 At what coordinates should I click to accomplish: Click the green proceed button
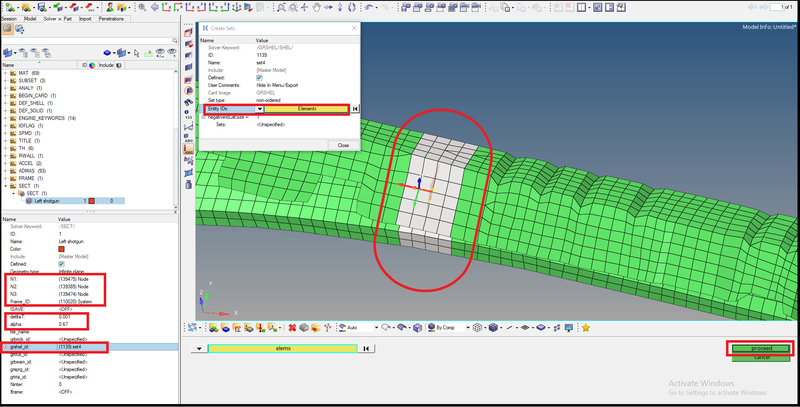point(761,348)
